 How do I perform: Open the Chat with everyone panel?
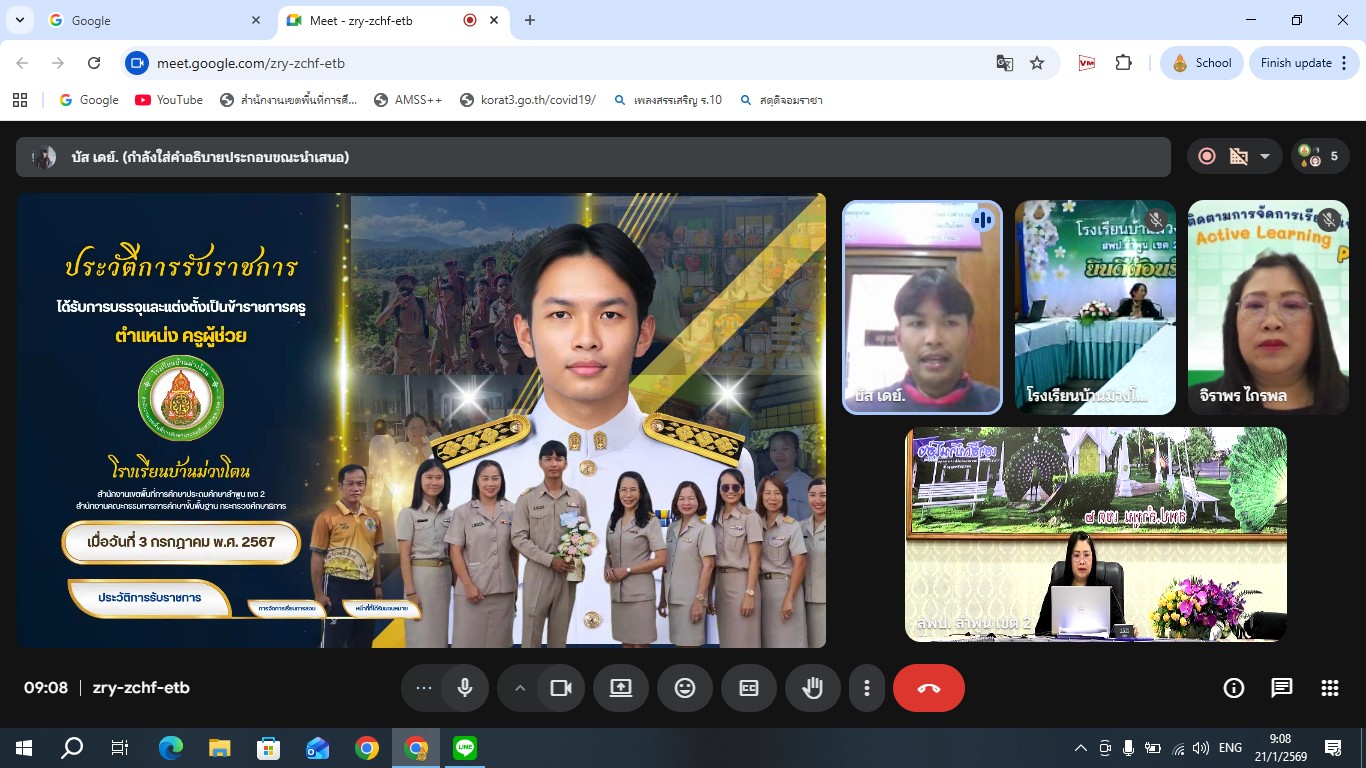(1281, 688)
